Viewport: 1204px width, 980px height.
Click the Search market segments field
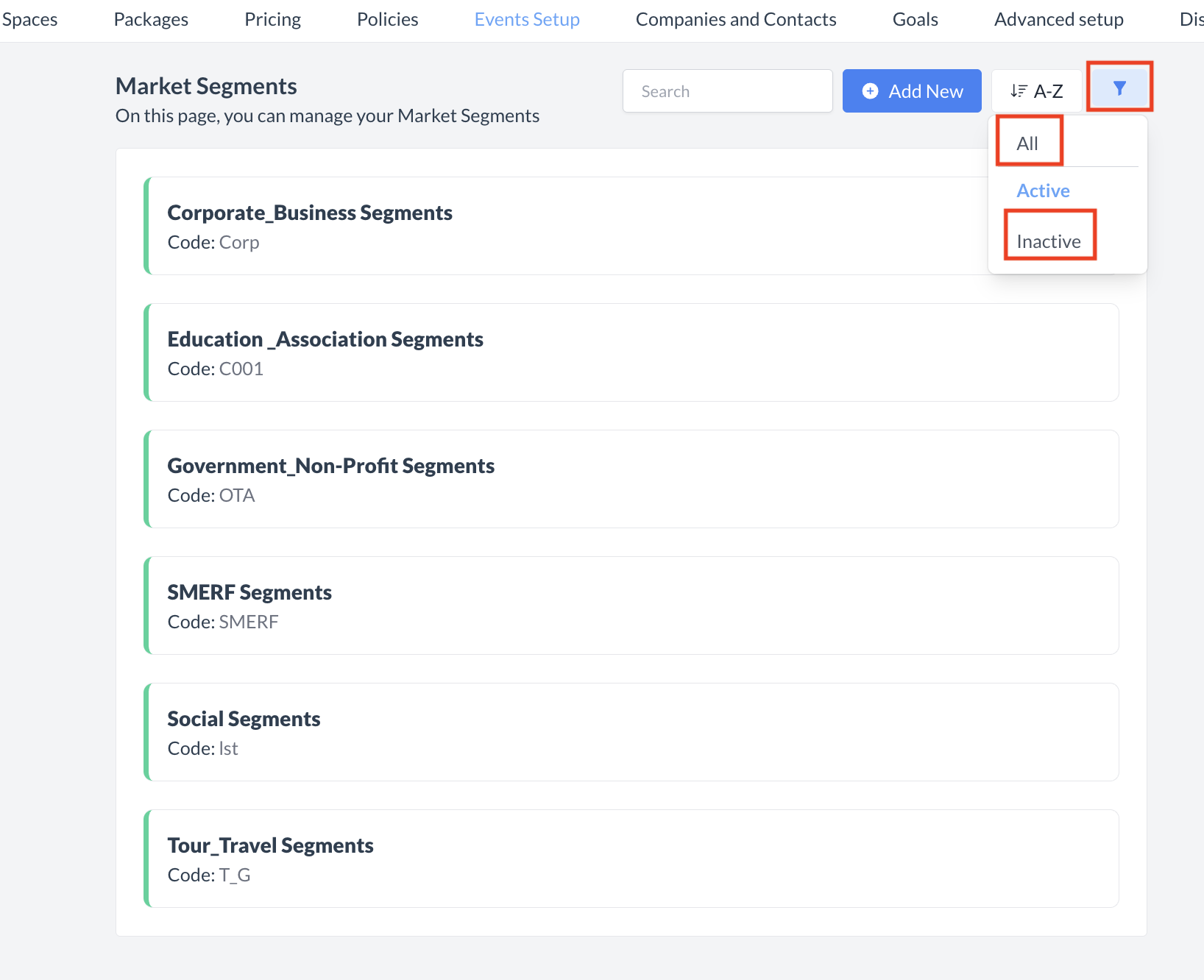727,91
